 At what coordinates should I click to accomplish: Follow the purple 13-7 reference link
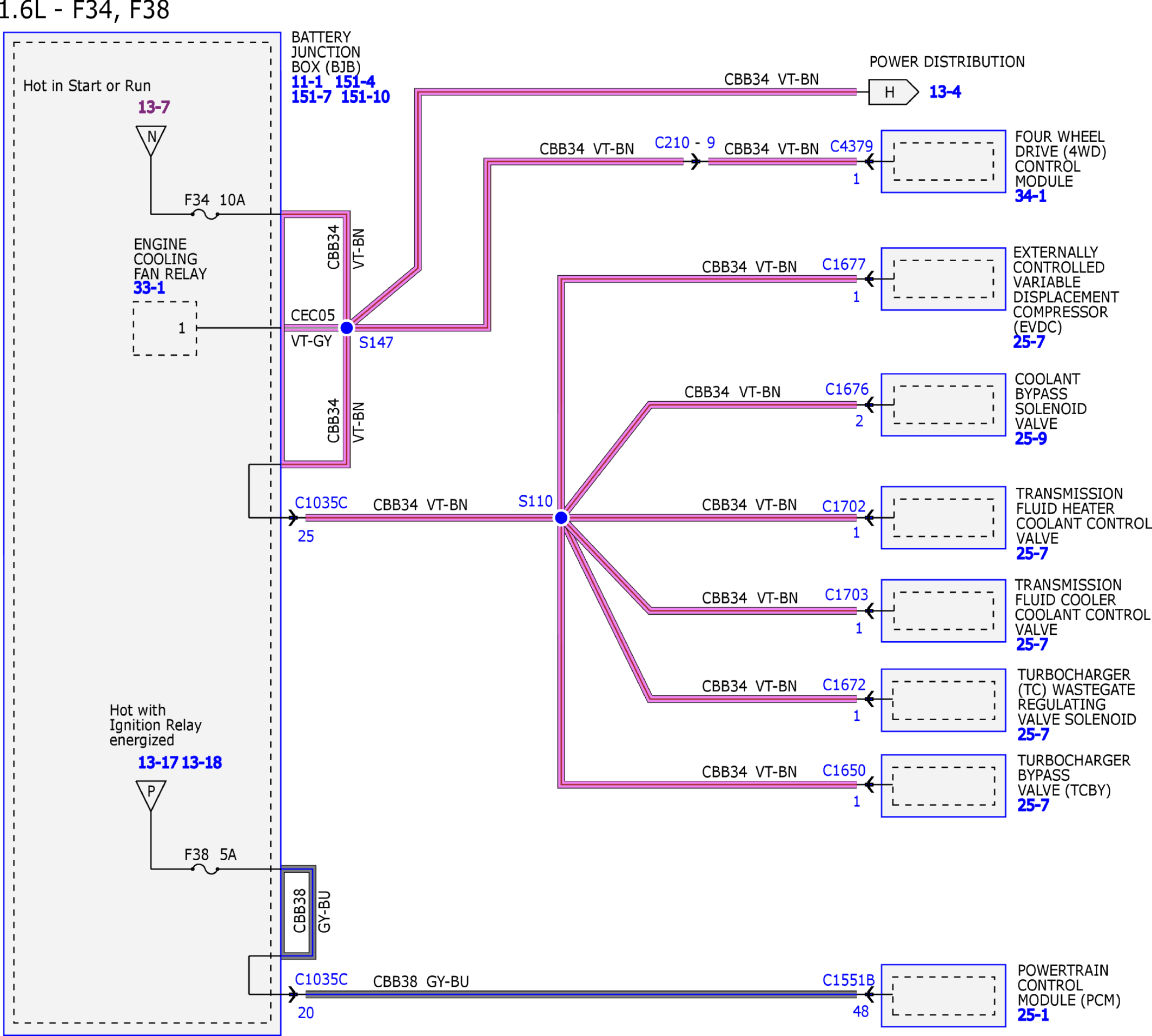[154, 107]
